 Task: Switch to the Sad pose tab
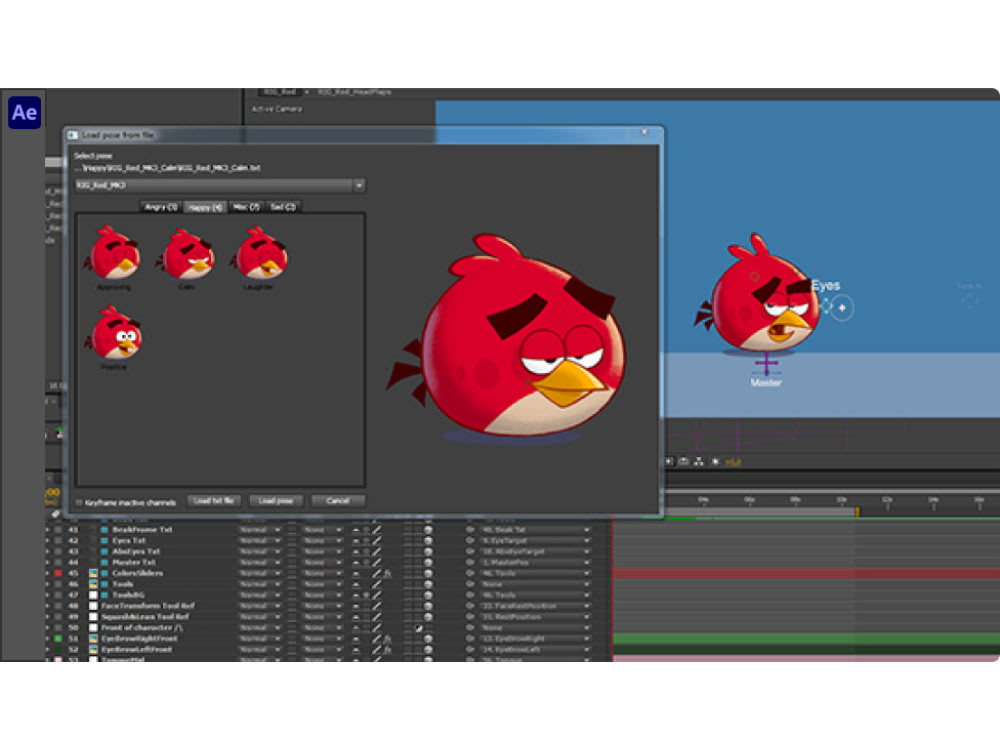(283, 207)
